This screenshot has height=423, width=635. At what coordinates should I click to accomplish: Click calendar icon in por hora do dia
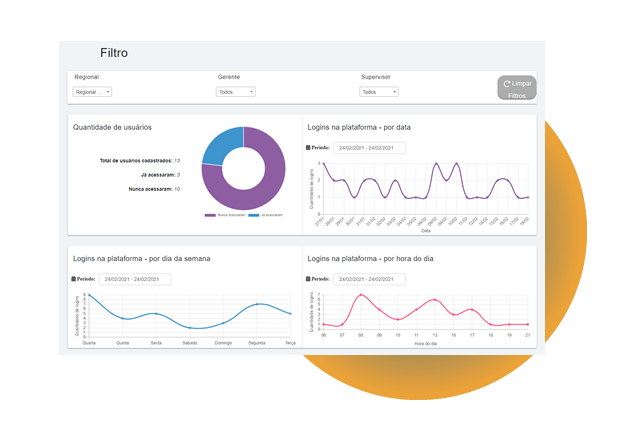(x=308, y=279)
